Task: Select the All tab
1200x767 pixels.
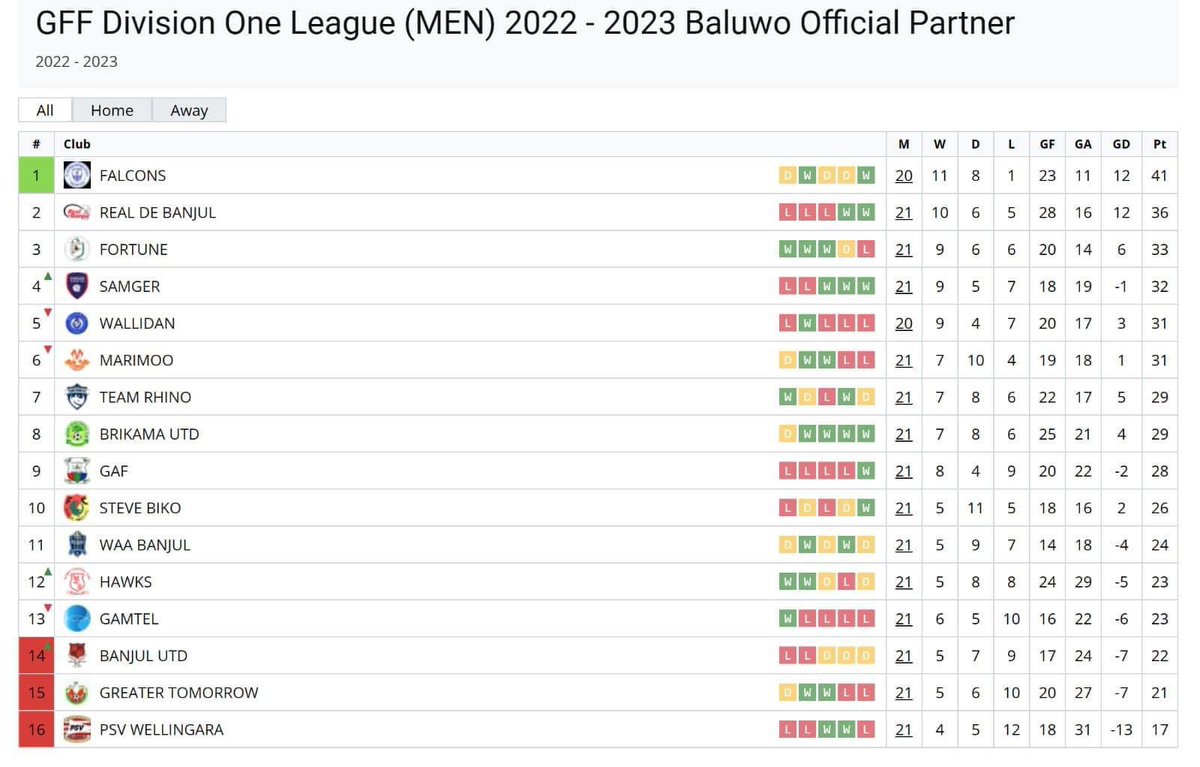Action: (45, 110)
